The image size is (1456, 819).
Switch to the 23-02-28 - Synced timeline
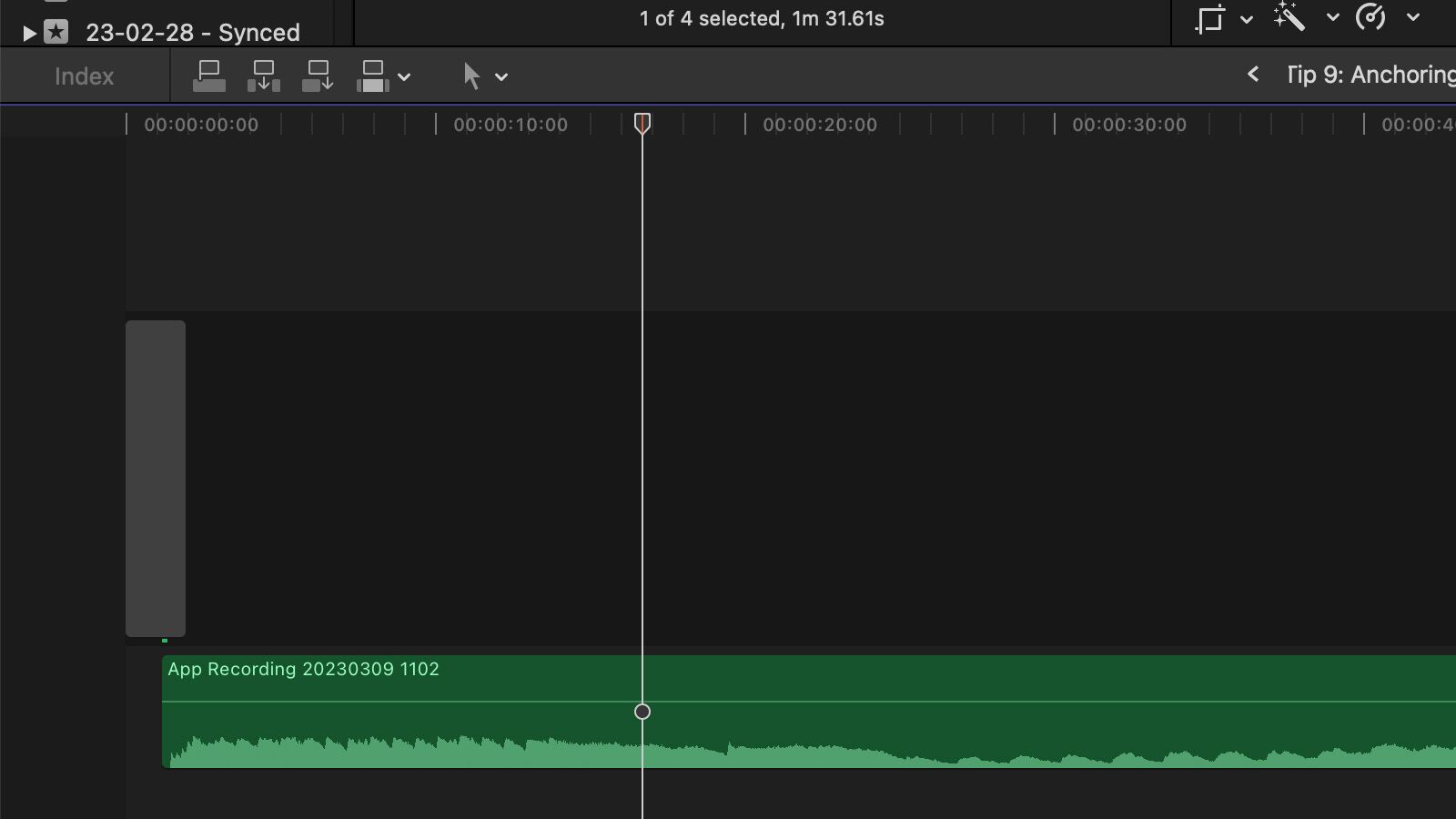point(193,32)
